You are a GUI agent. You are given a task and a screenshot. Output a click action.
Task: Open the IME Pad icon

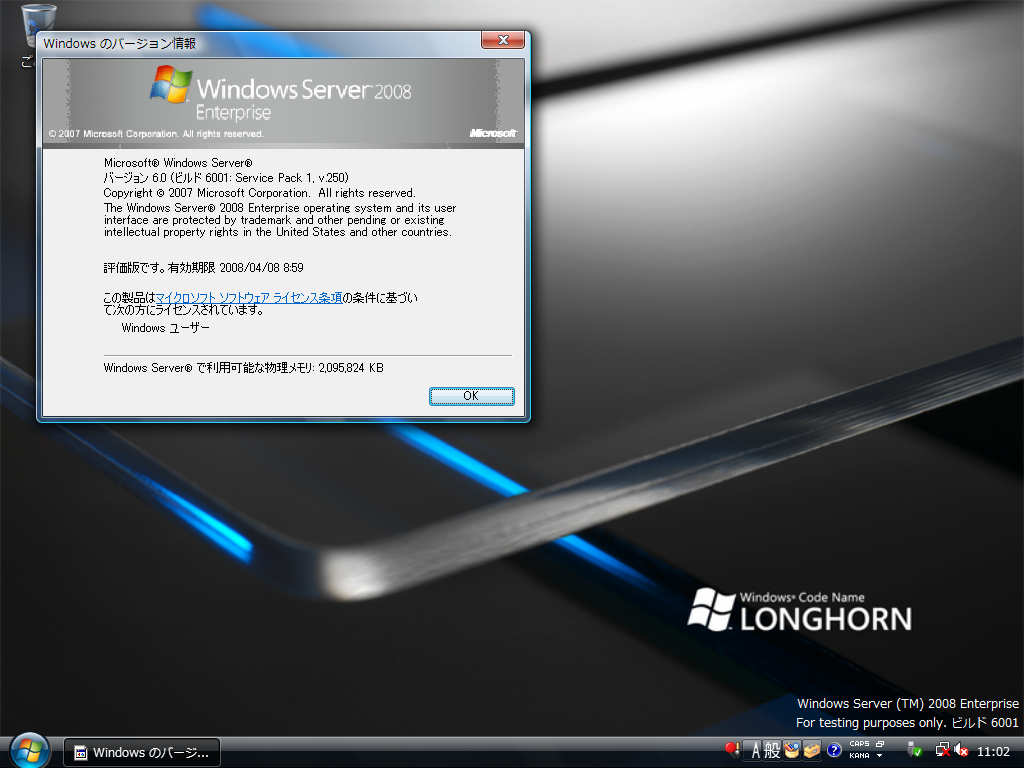pyautogui.click(x=792, y=750)
